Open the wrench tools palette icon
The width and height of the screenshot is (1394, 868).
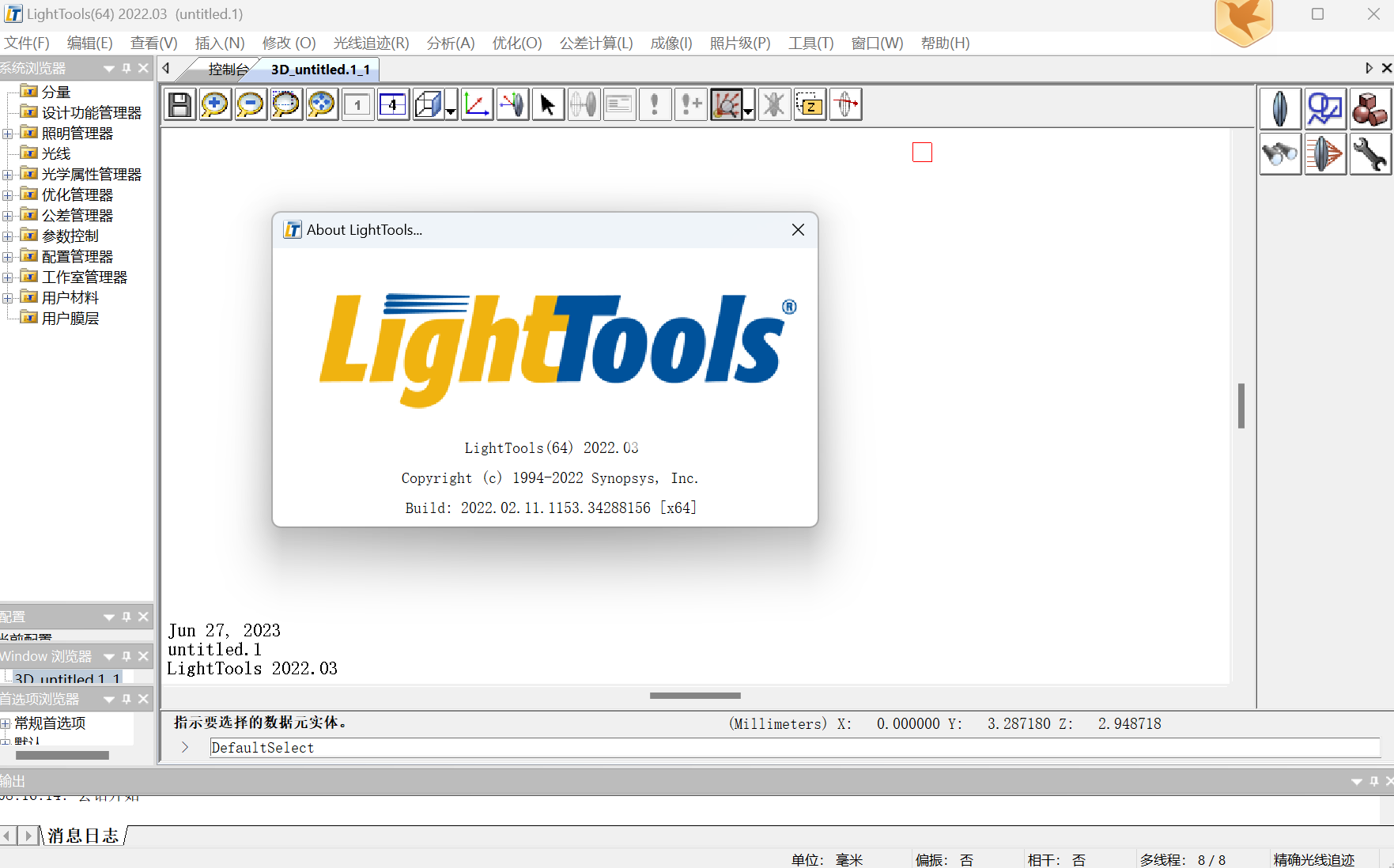(1370, 154)
